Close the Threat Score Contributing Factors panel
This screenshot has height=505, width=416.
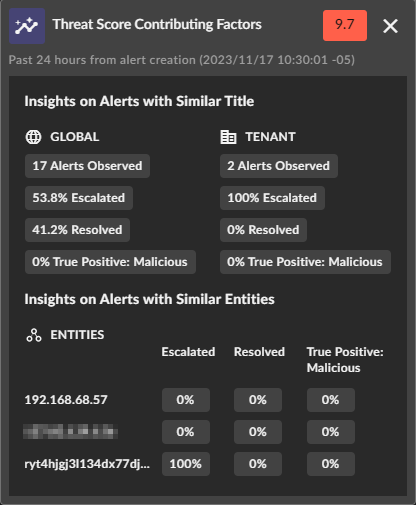click(x=390, y=26)
